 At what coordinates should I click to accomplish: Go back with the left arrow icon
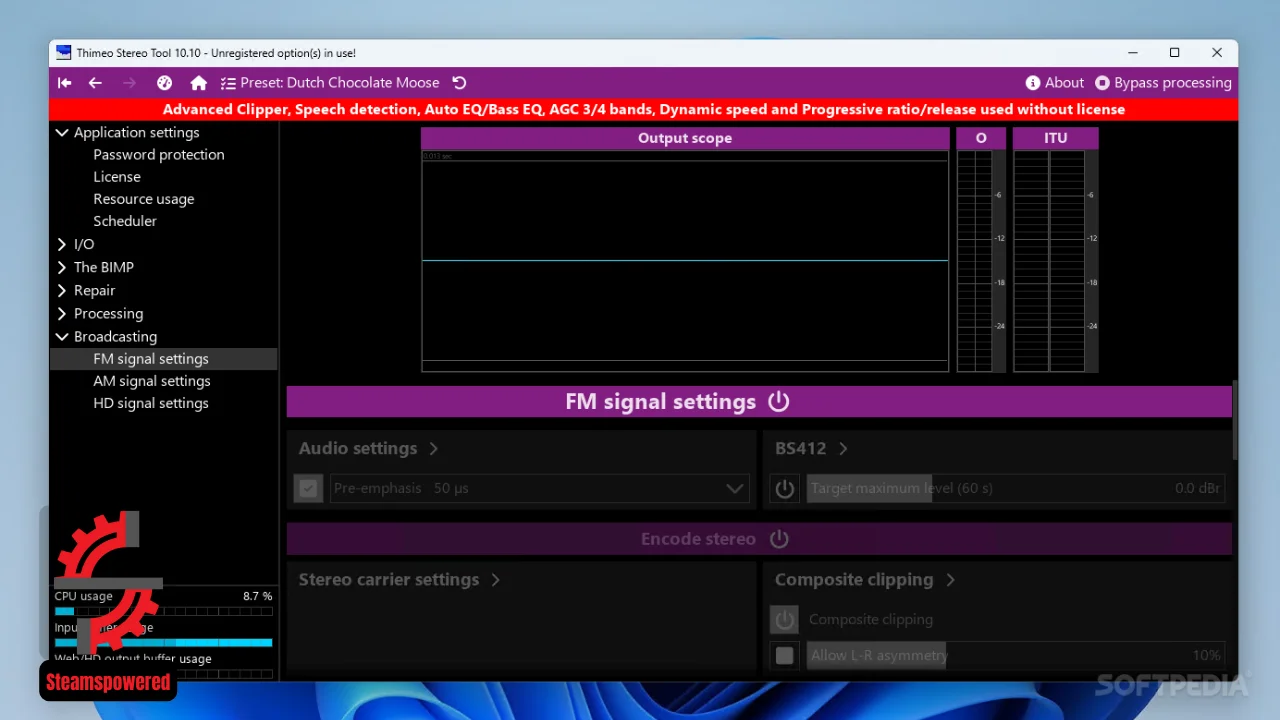pyautogui.click(x=95, y=83)
